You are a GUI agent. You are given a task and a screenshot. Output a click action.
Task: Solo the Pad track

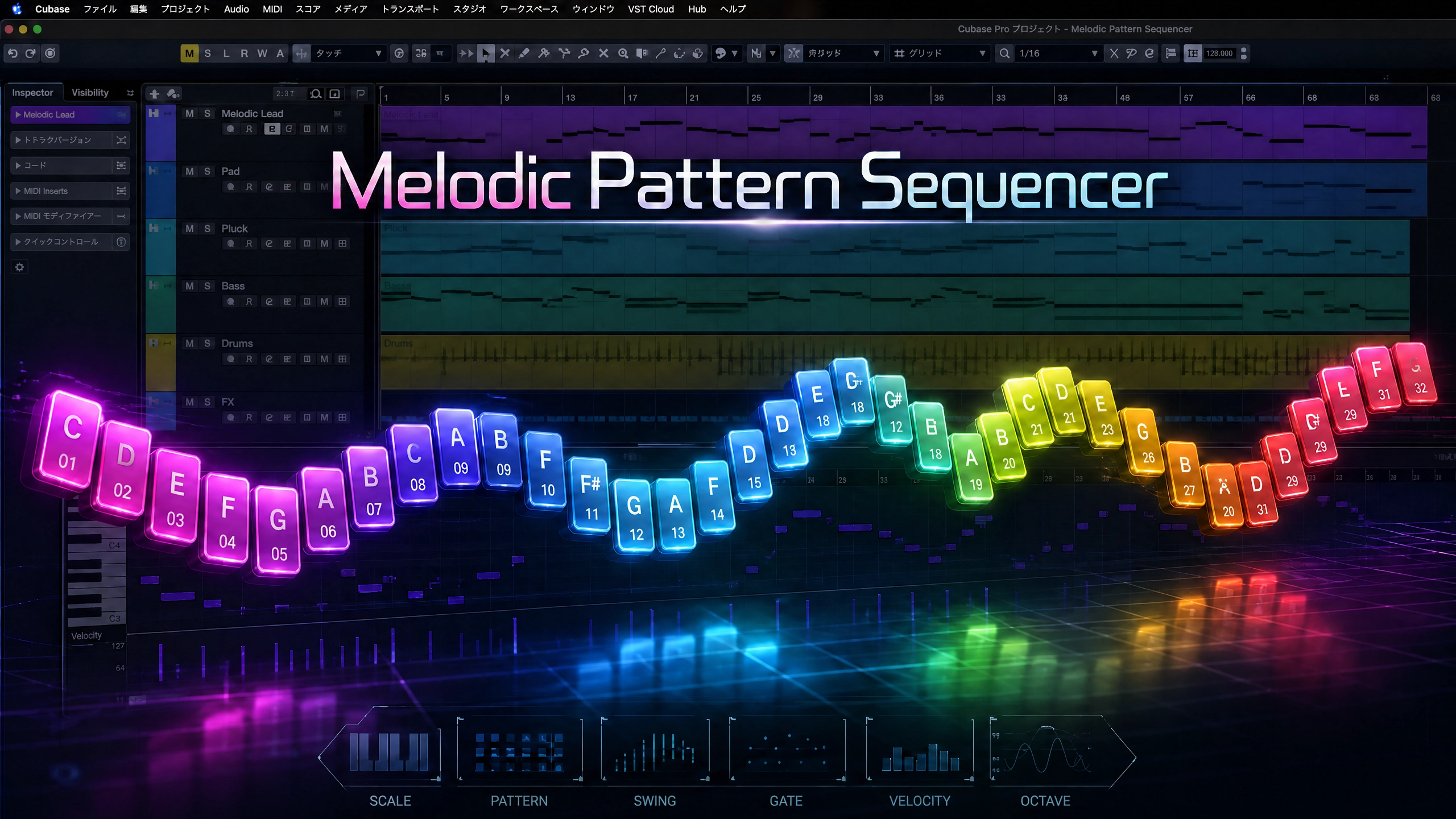tap(208, 171)
